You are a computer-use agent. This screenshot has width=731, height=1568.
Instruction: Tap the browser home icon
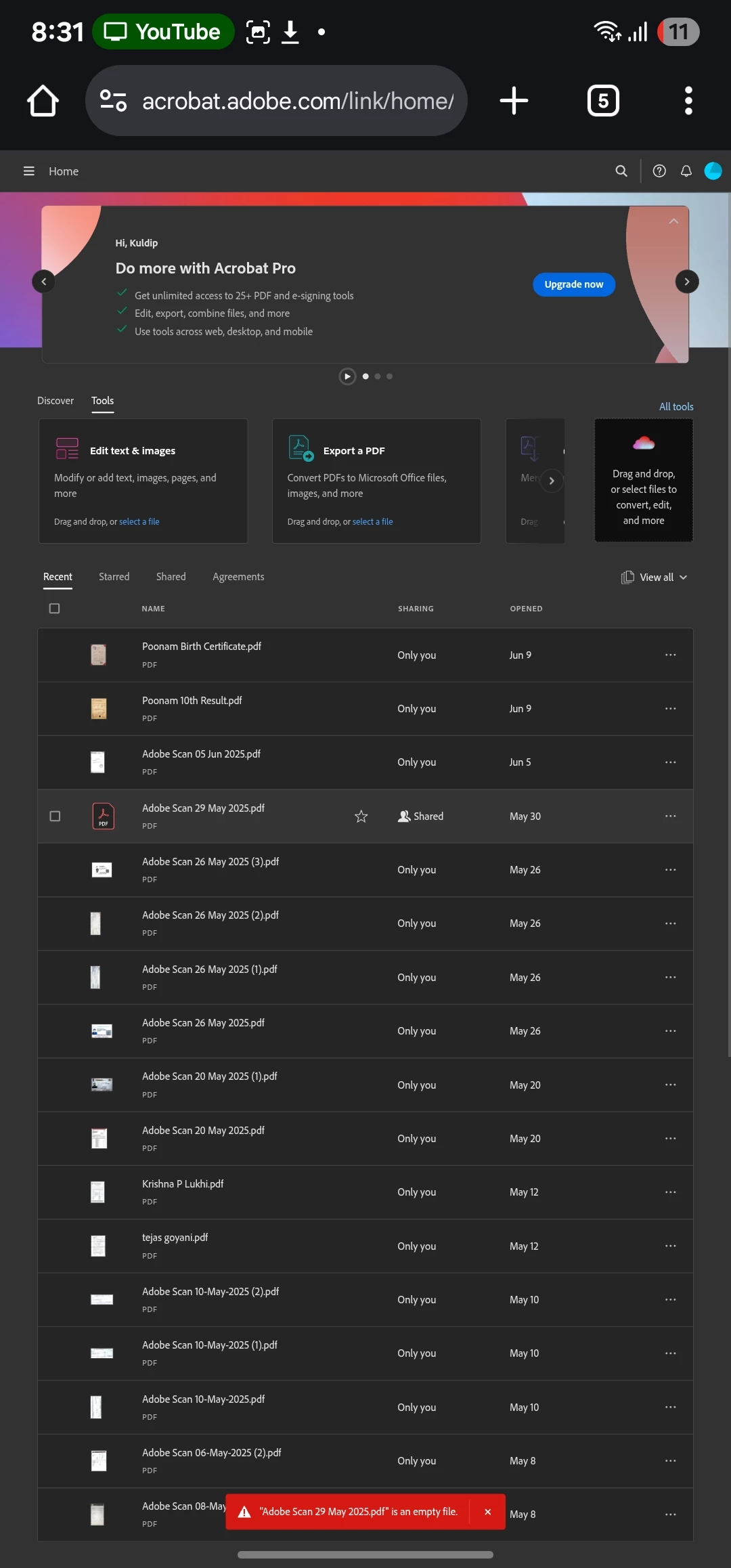(x=43, y=101)
